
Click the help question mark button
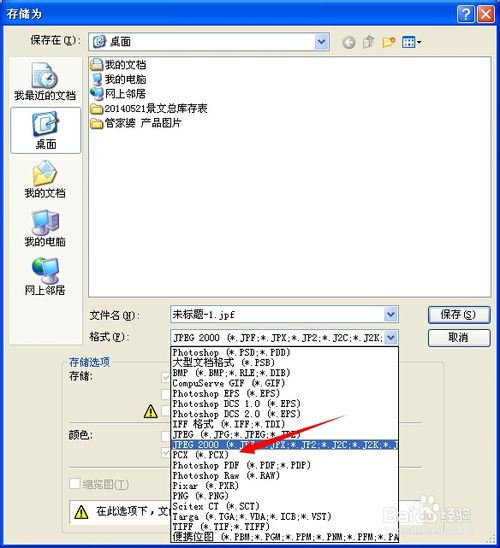(465, 14)
